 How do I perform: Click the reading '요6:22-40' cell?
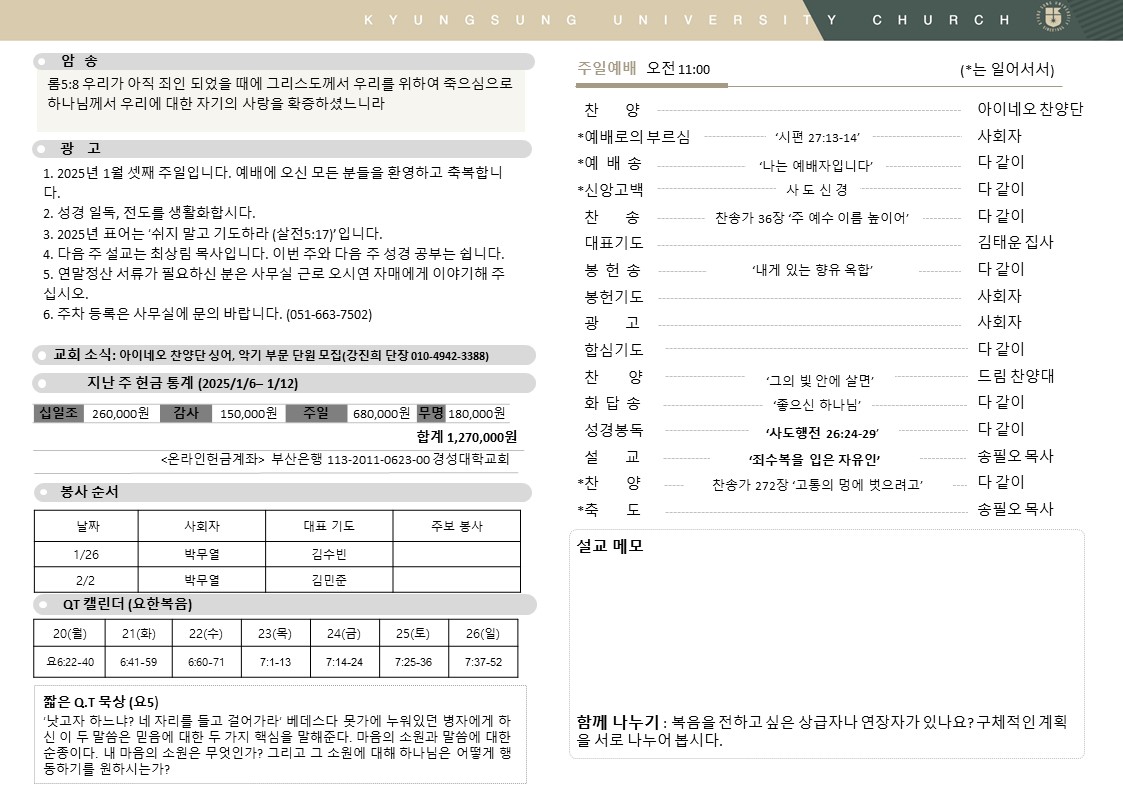point(69,662)
